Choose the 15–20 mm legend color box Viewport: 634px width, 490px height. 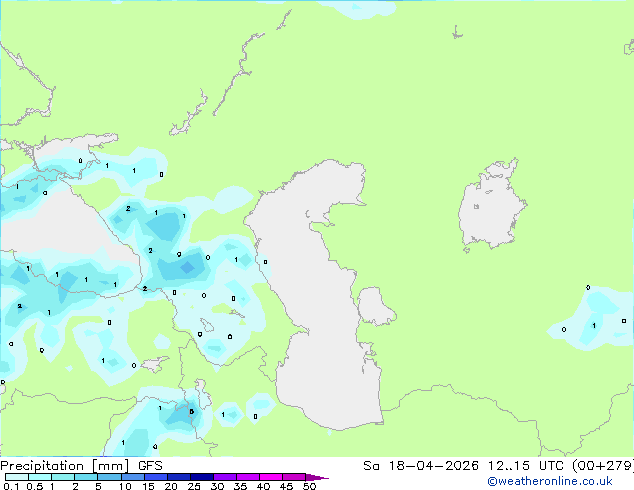pos(155,477)
